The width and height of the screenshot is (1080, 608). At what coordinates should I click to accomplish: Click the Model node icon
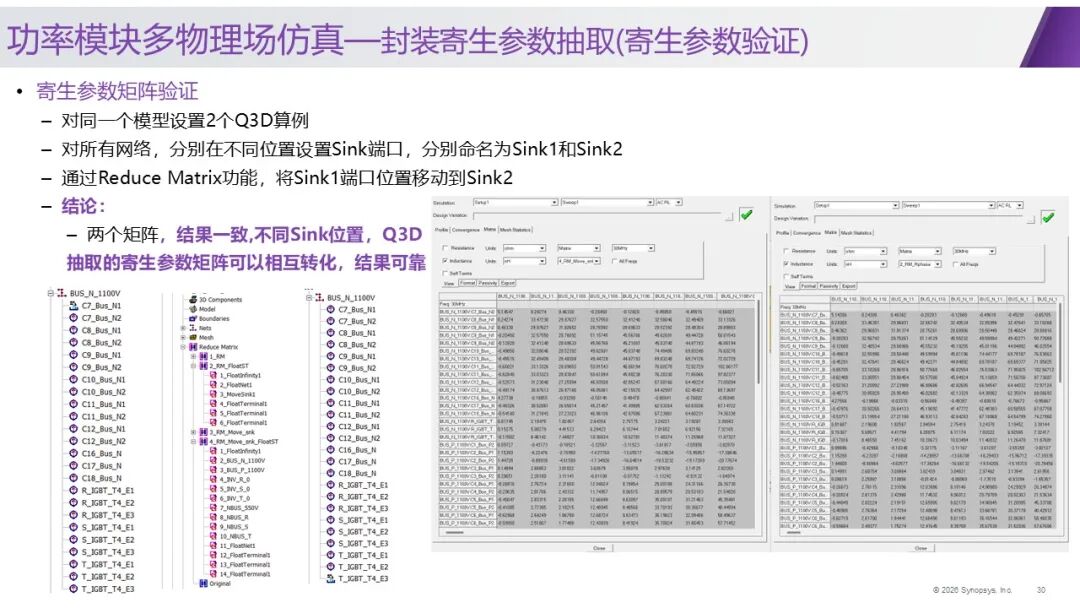click(193, 309)
